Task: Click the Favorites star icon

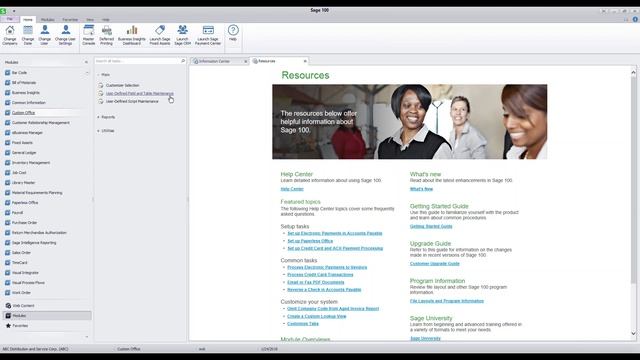Action: tap(8, 326)
